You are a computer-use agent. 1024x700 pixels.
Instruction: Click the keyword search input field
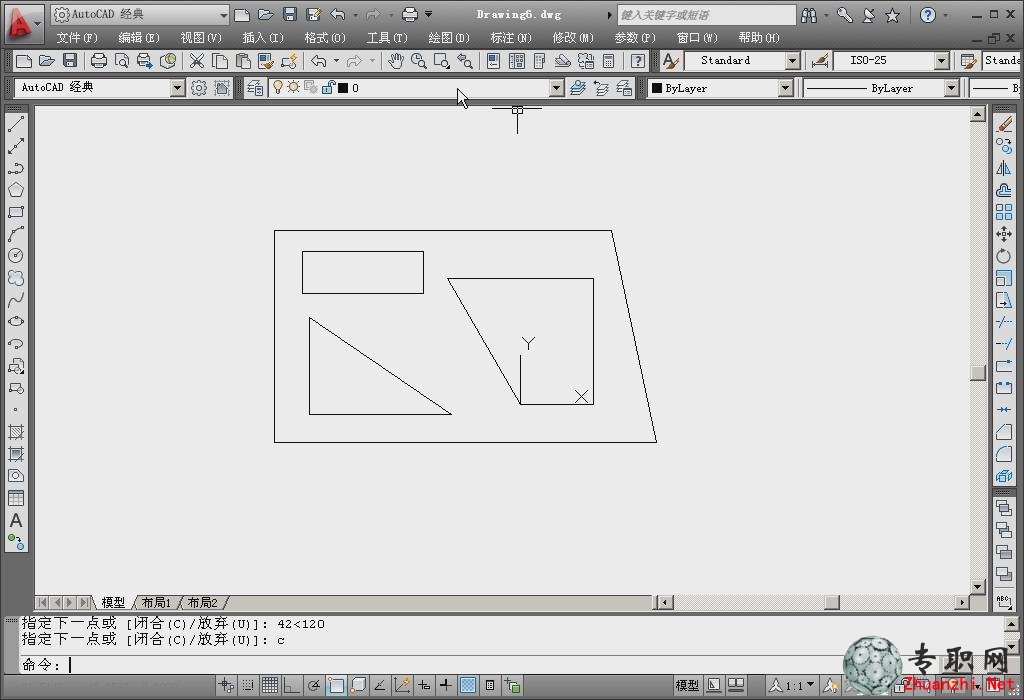tap(706, 14)
